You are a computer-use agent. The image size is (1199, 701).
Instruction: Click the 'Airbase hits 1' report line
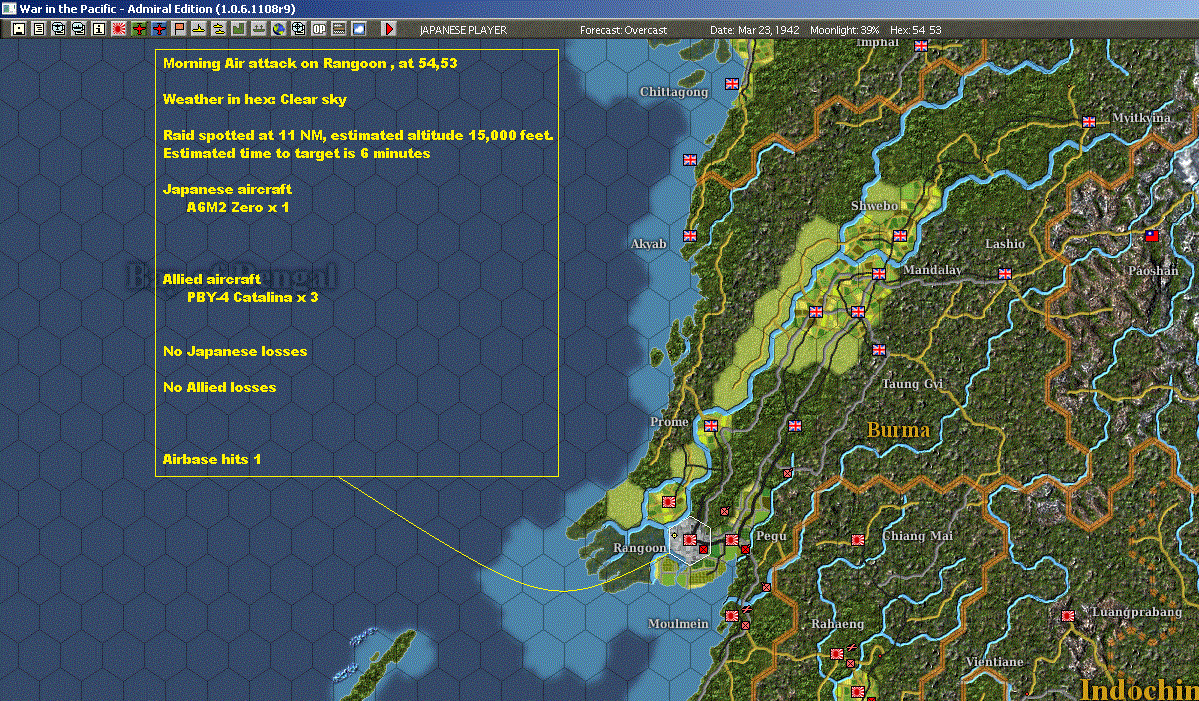[212, 459]
